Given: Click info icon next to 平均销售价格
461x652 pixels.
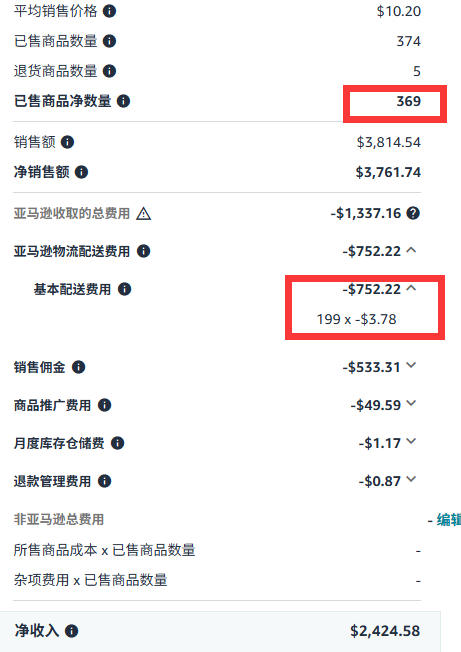Looking at the screenshot, I should pyautogui.click(x=109, y=11).
